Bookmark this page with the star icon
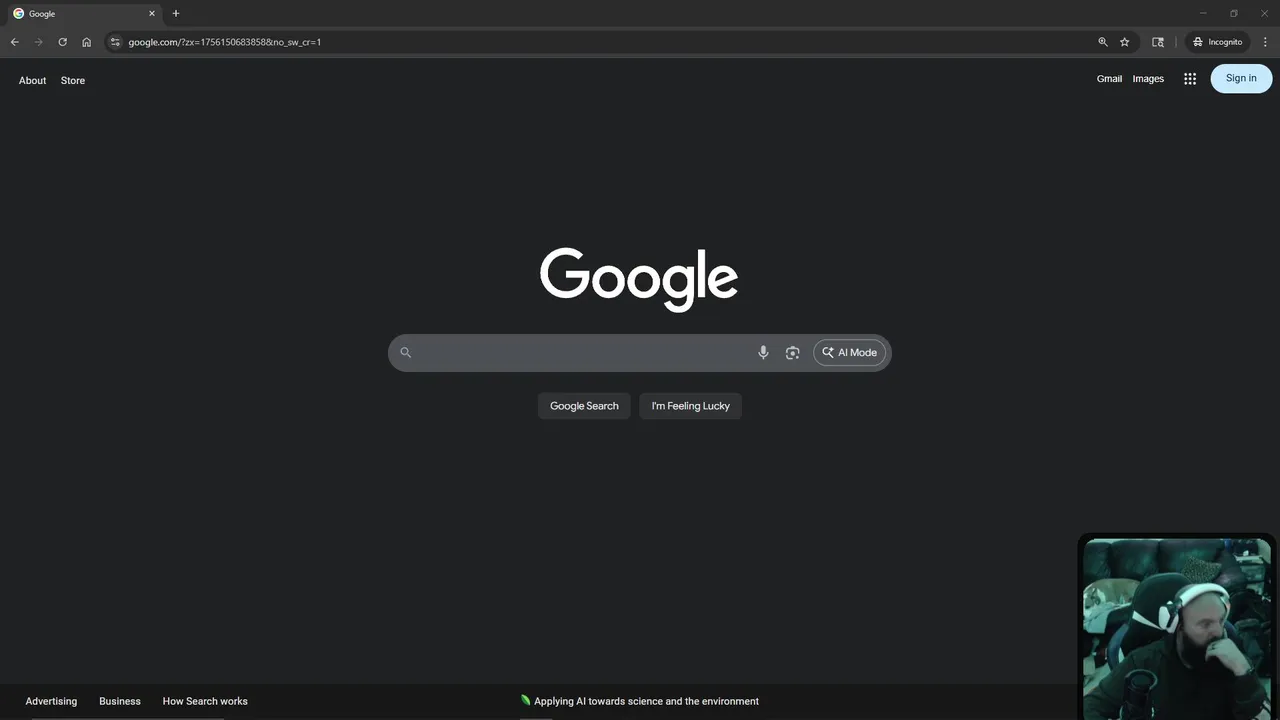Screen dimensions: 1280x720 [x=1125, y=42]
